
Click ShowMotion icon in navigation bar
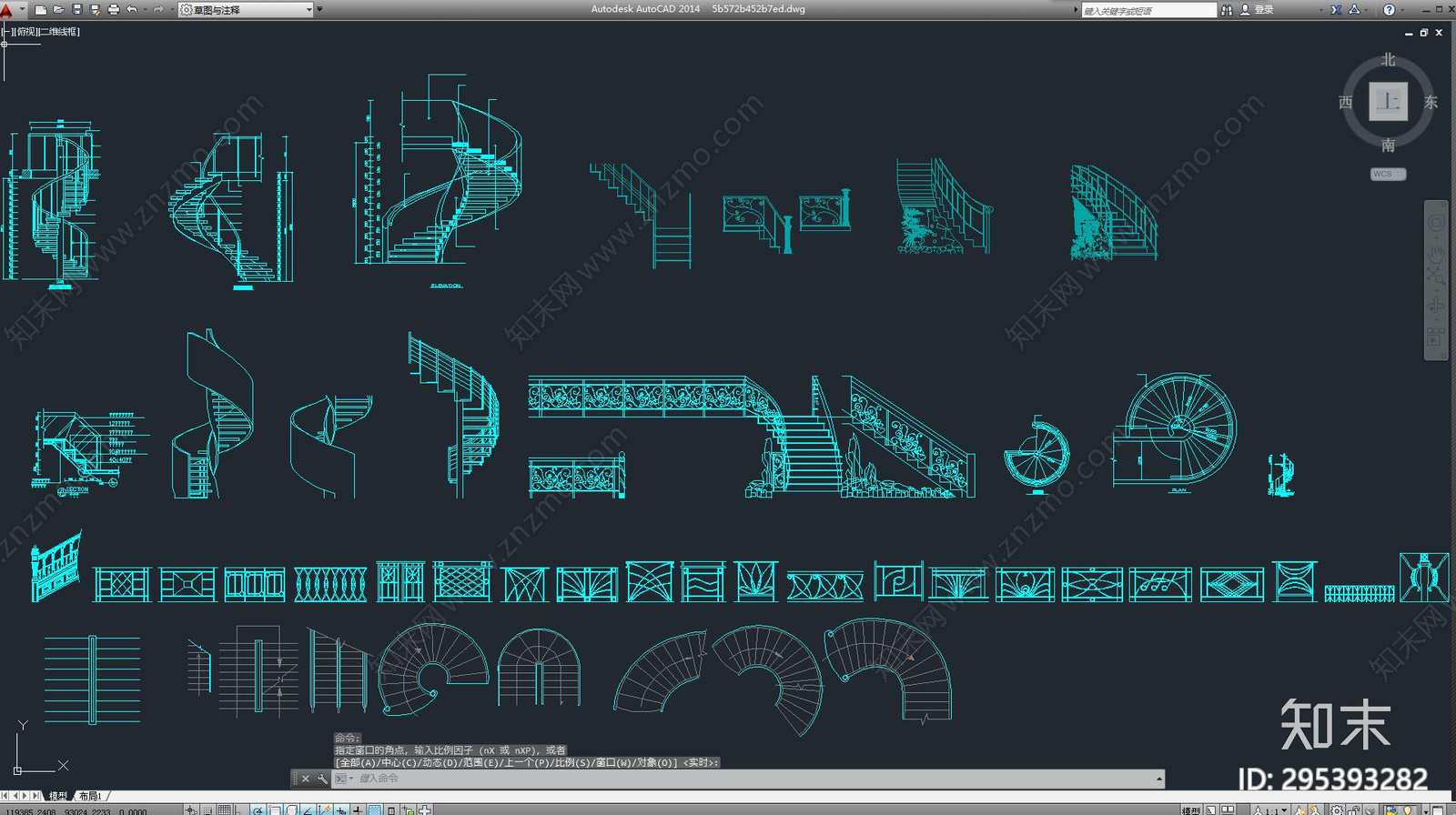coord(1436,338)
